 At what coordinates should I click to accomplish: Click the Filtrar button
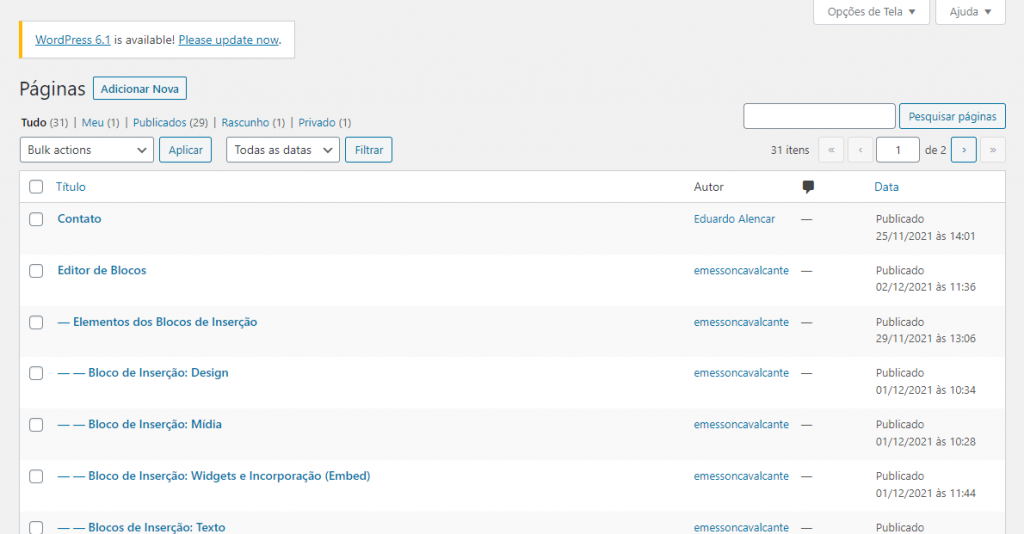369,149
